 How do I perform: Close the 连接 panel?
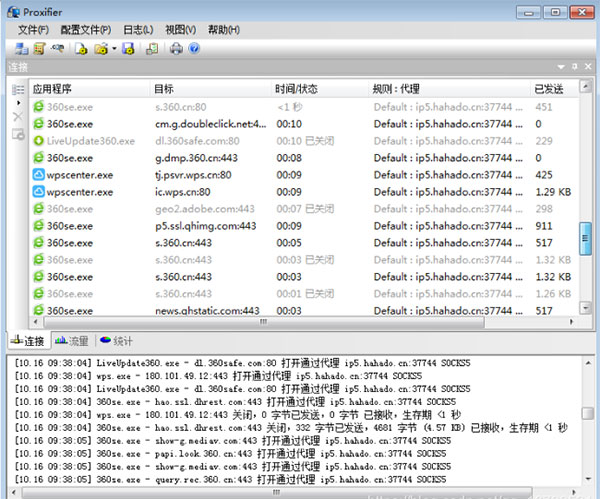(588, 67)
